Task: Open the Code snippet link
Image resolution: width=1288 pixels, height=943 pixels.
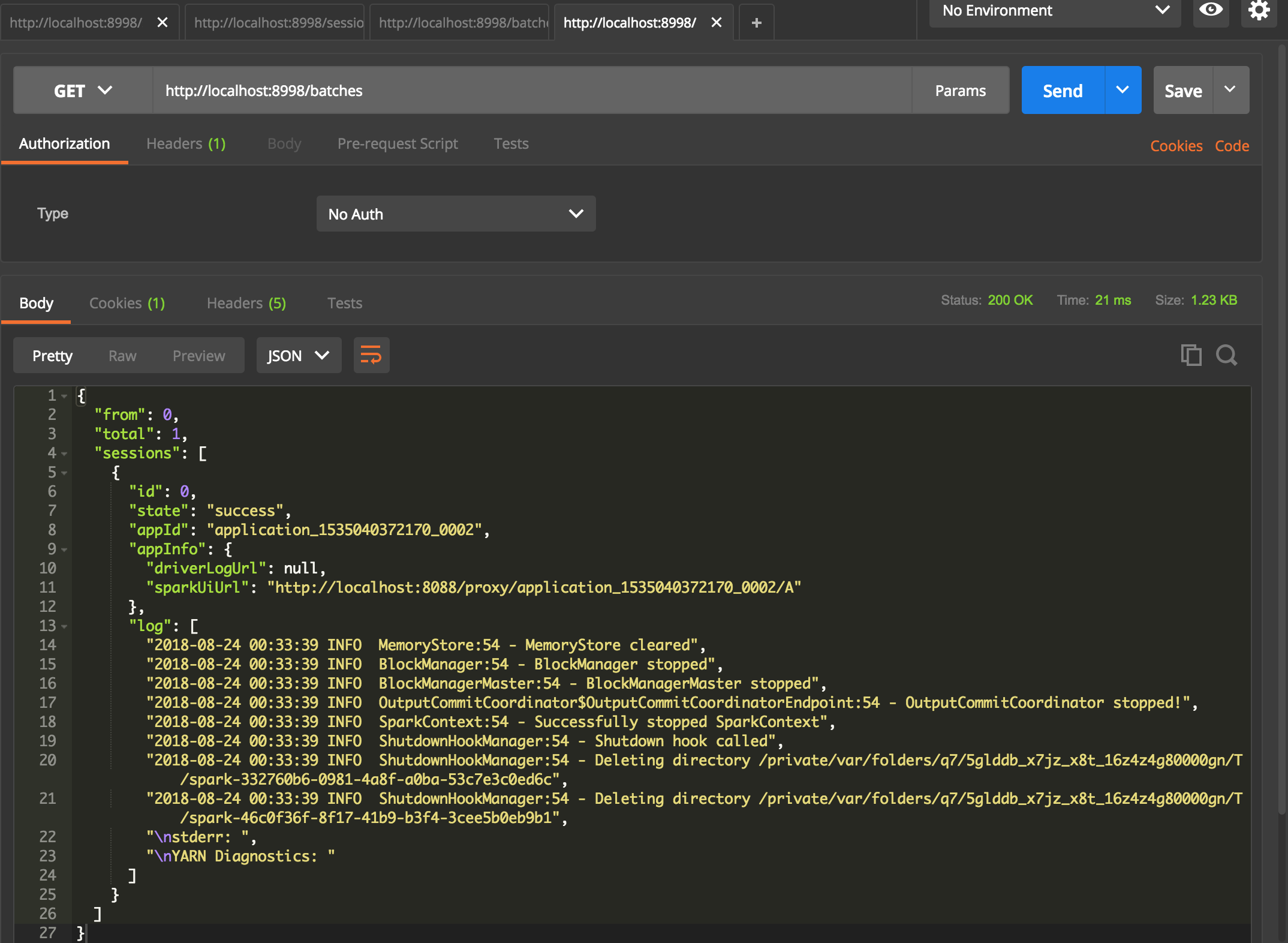Action: tap(1232, 146)
